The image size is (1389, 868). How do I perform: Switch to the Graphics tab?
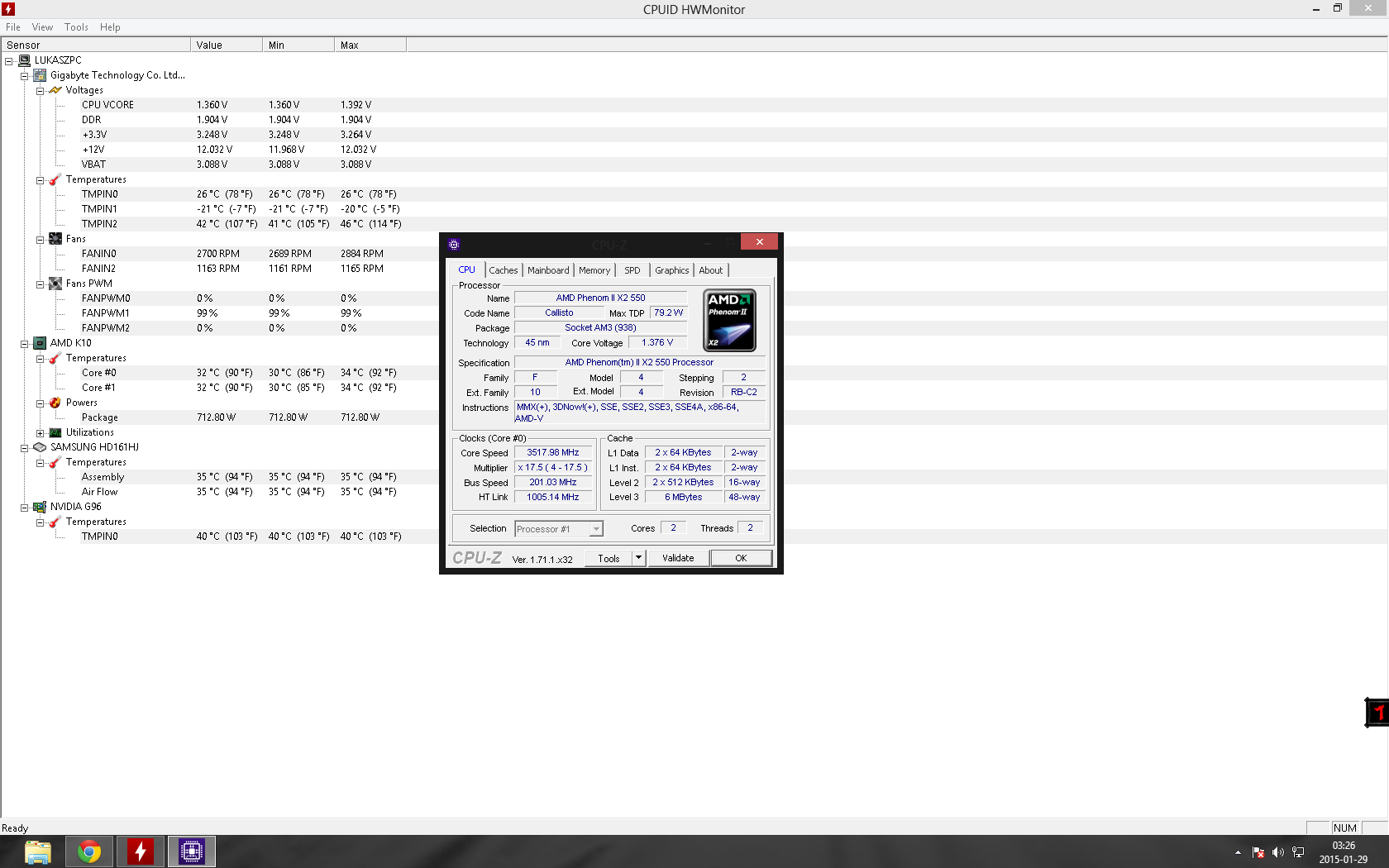[x=672, y=270]
